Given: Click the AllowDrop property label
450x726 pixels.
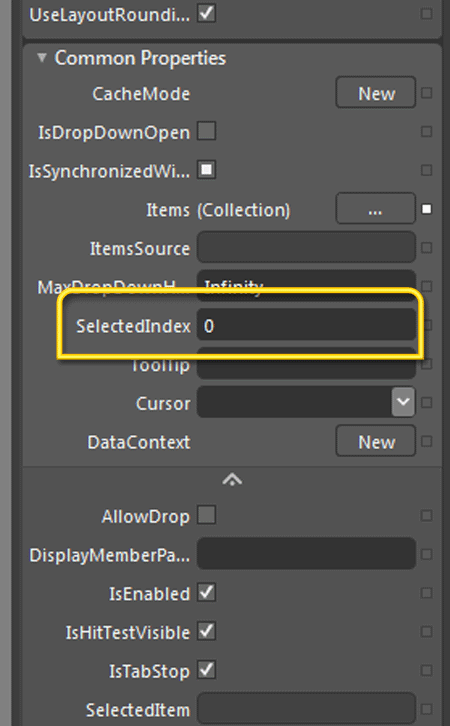Looking at the screenshot, I should pyautogui.click(x=145, y=516).
